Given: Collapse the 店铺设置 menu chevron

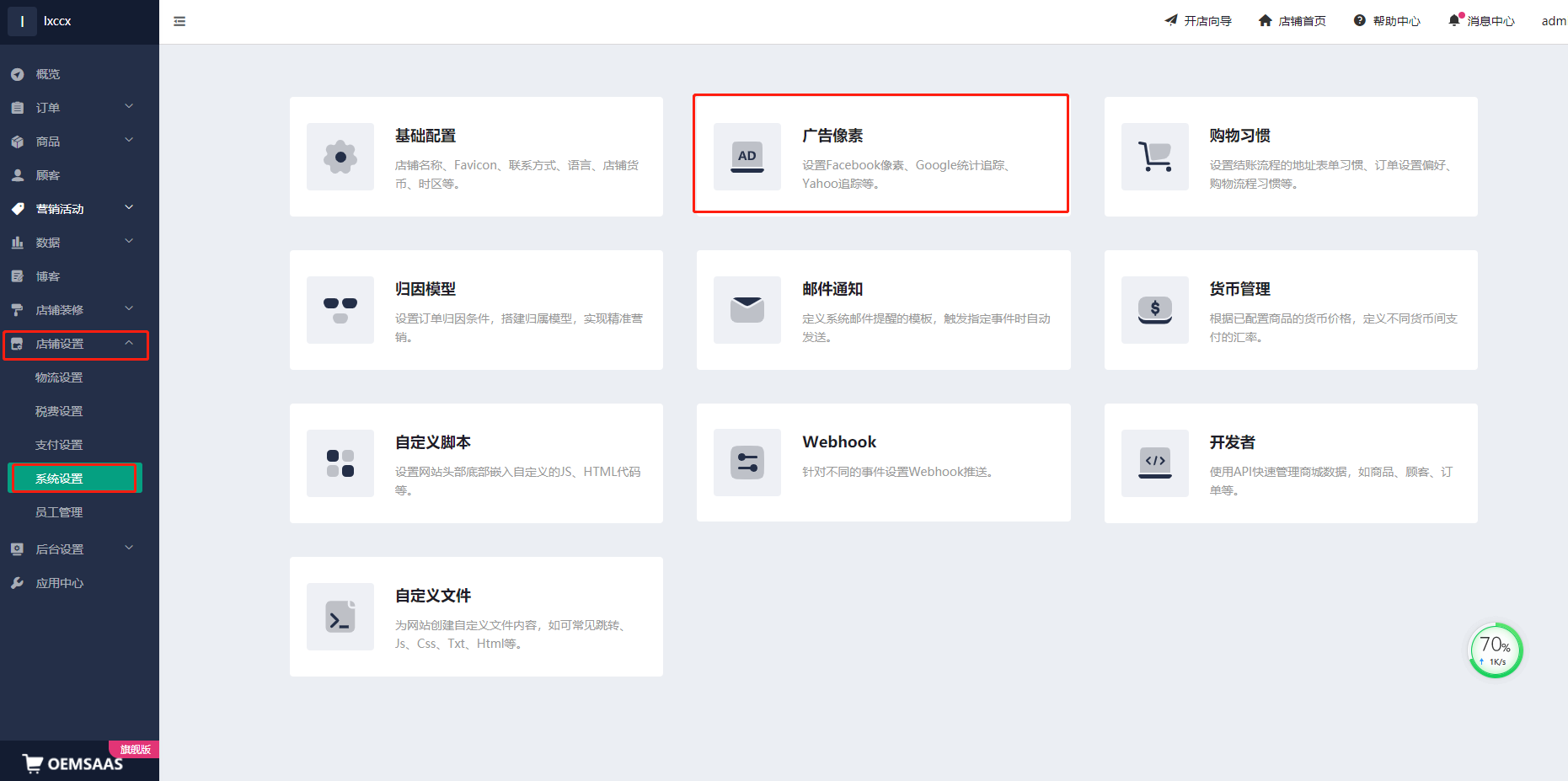Looking at the screenshot, I should coord(129,343).
